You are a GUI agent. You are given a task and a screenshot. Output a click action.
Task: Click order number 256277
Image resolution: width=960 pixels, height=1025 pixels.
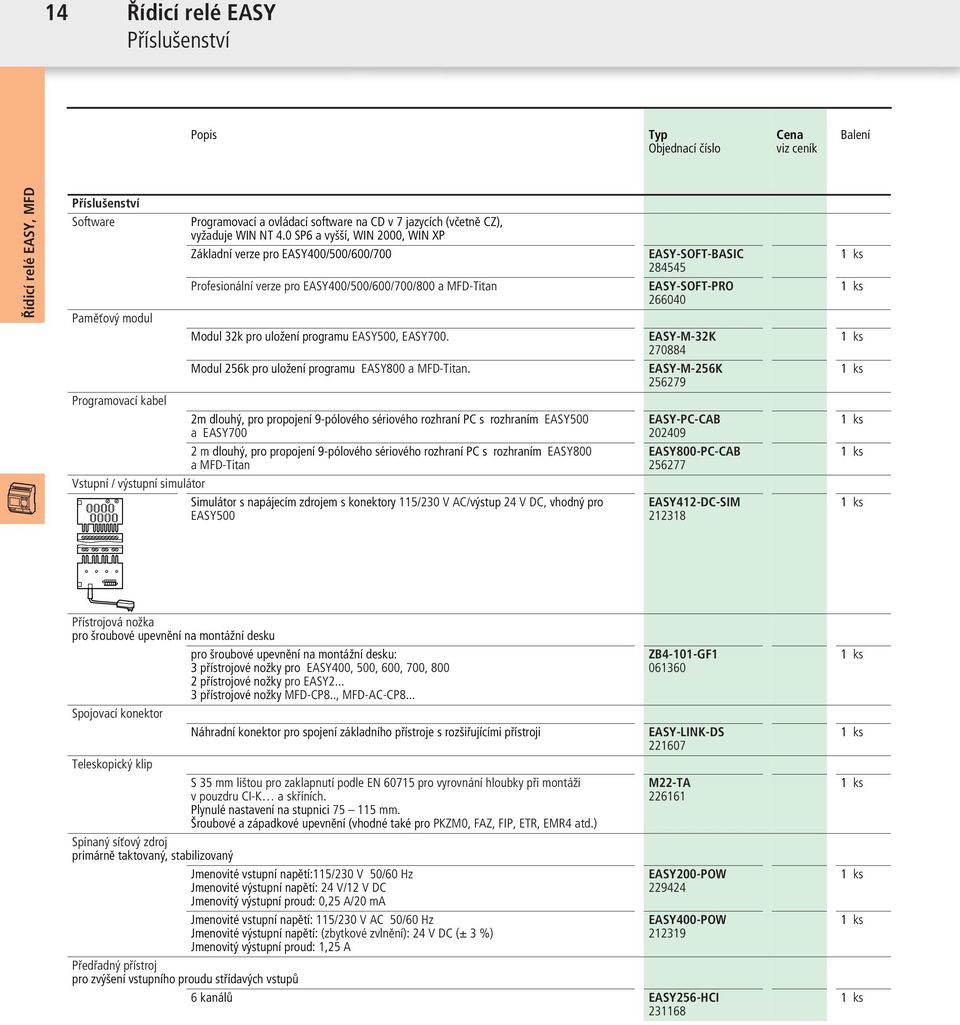(667, 465)
